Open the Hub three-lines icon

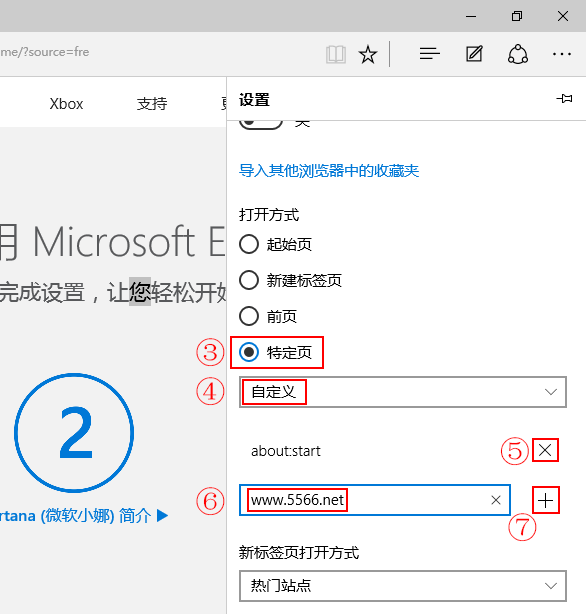click(x=429, y=54)
